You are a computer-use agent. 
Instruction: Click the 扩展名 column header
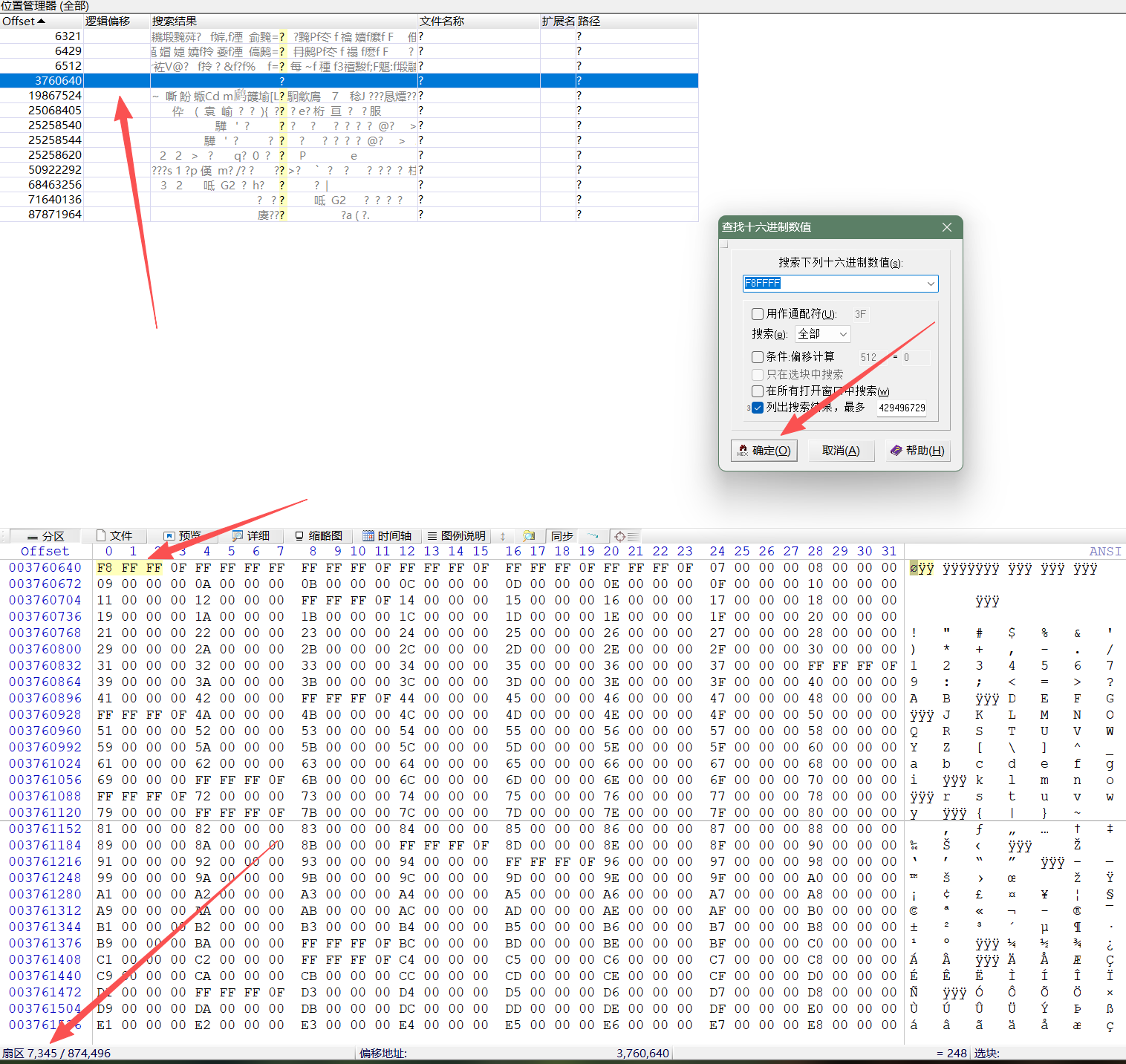pyautogui.click(x=558, y=22)
